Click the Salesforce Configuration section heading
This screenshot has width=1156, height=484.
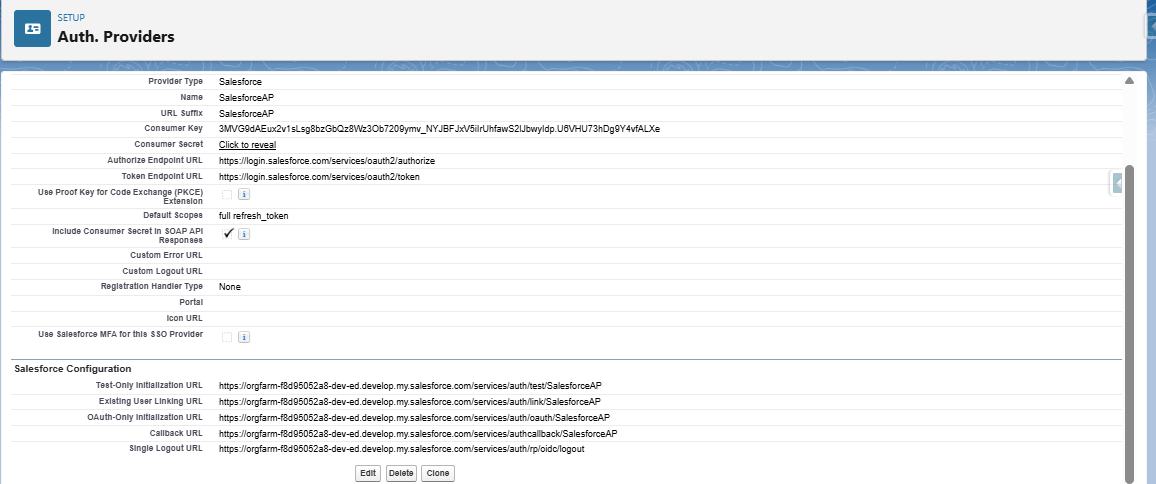point(73,368)
